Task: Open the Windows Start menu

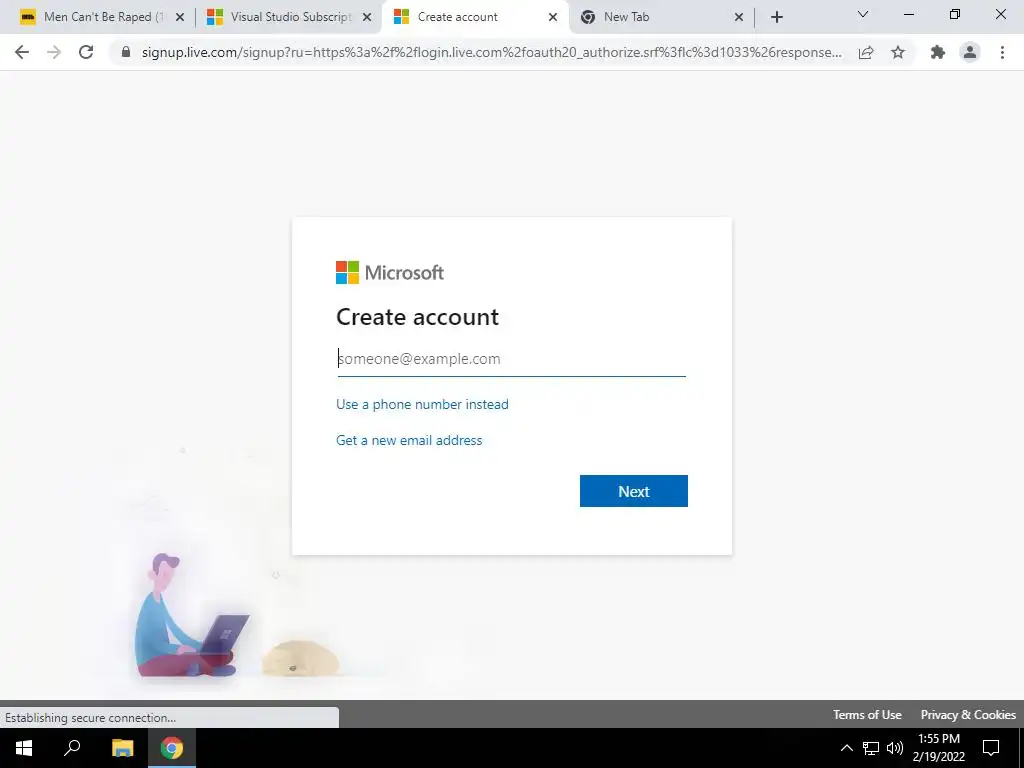Action: click(24, 748)
